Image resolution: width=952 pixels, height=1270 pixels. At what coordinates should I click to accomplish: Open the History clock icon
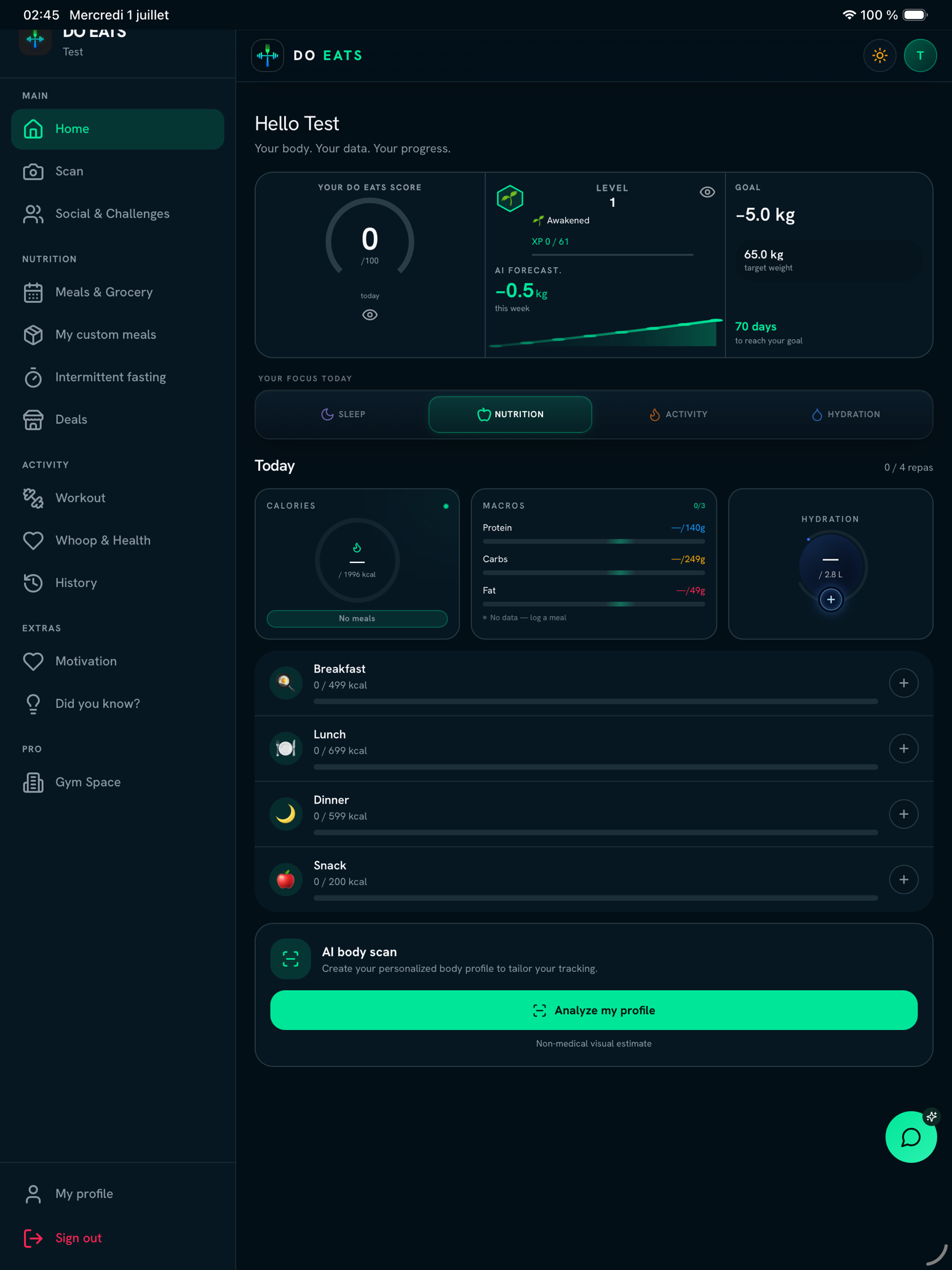[33, 583]
